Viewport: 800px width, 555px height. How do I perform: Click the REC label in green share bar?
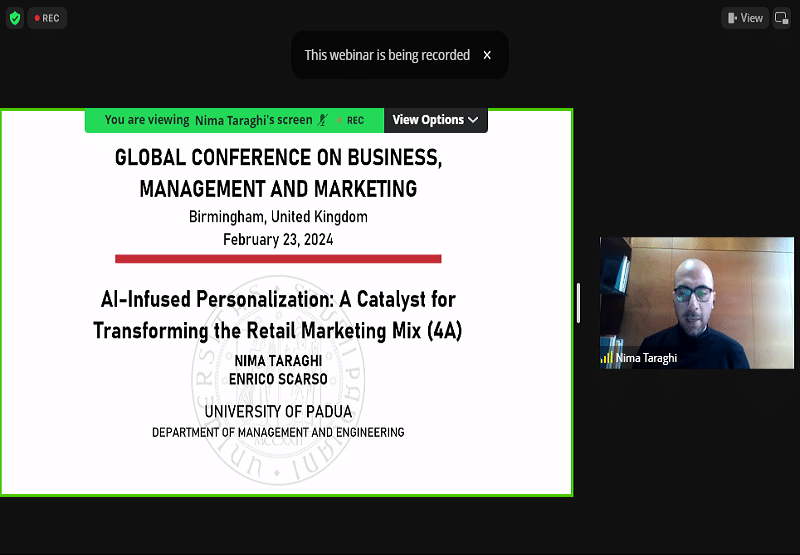pos(355,120)
